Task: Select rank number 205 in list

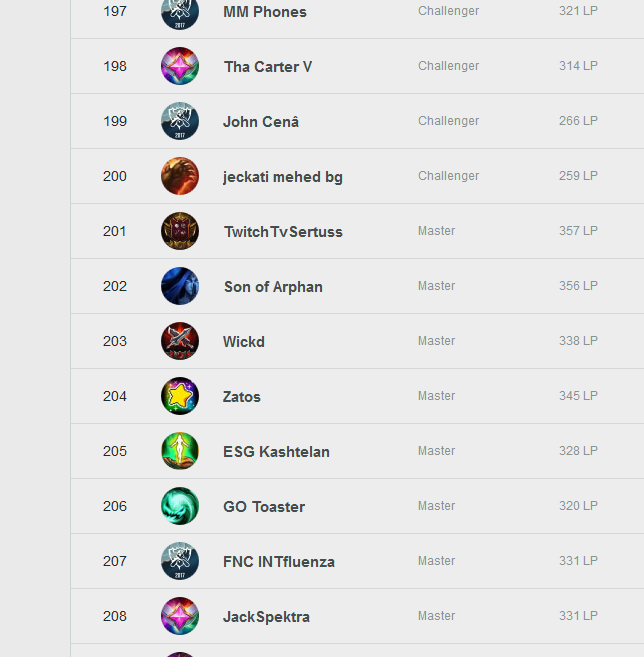Action: pos(115,451)
